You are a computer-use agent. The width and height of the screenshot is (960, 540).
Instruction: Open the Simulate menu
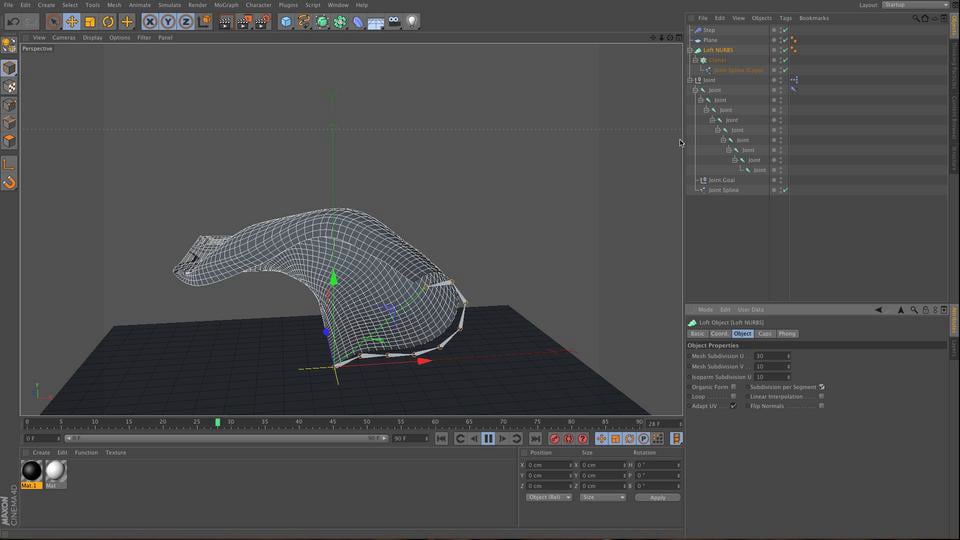tap(170, 5)
